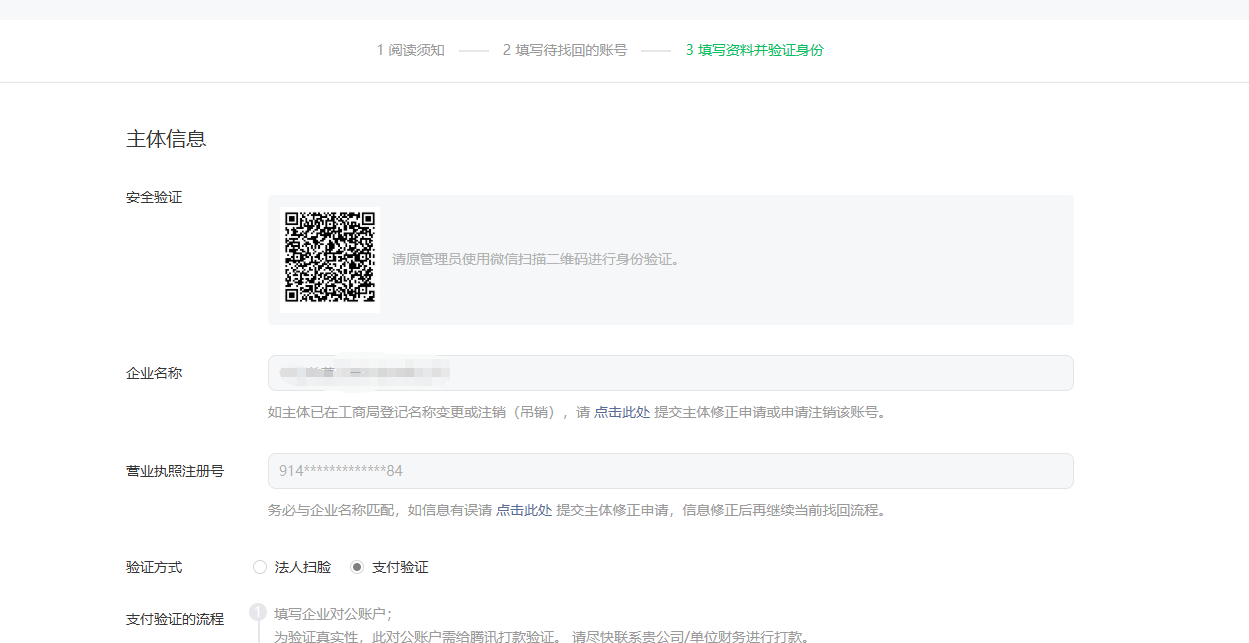The height and width of the screenshot is (643, 1249).
Task: Click step 1 circle icon in payment flow
Action: coord(257,612)
